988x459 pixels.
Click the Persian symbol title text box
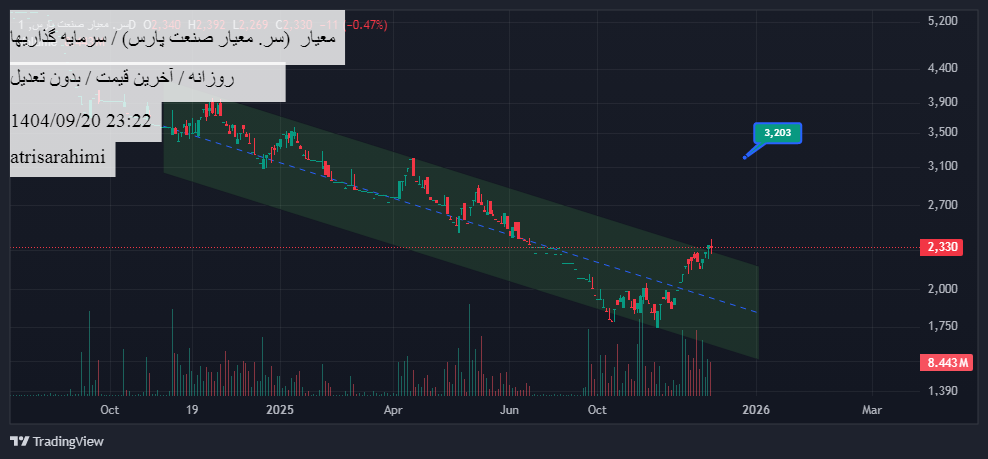[178, 40]
